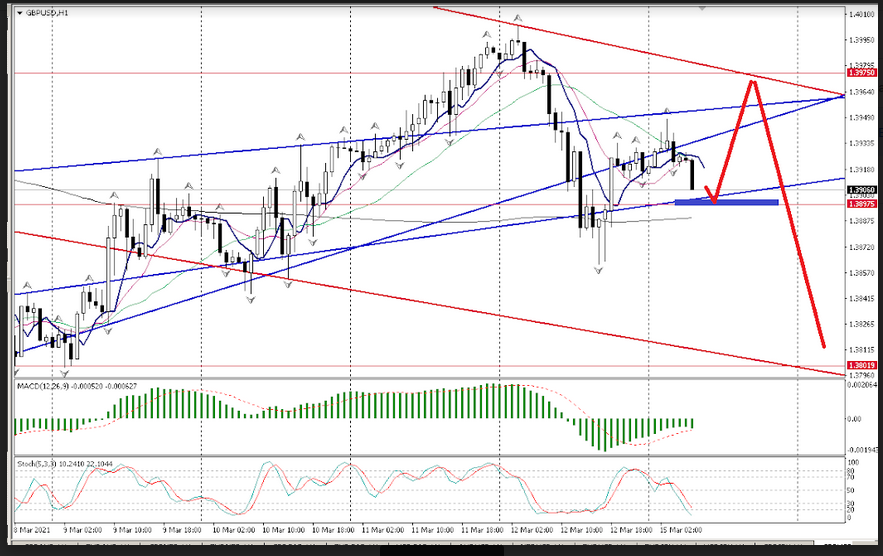
Task: Select the last black candle on the chart
Action: tap(693, 173)
